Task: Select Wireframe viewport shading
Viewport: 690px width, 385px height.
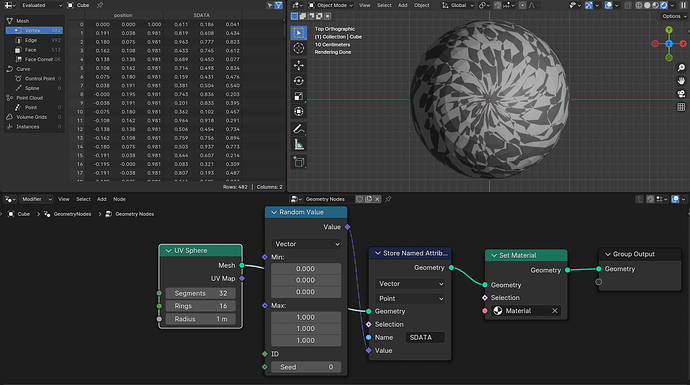Action: 639,5
